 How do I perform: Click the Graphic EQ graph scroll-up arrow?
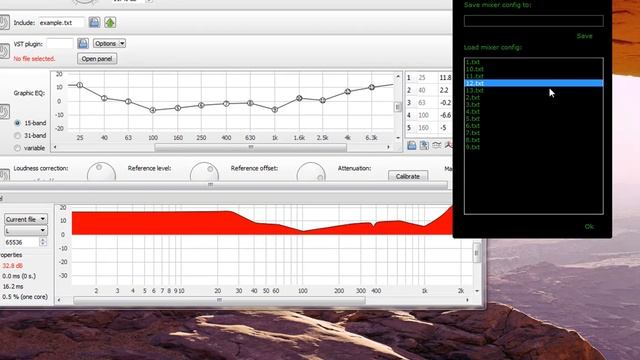(398, 76)
